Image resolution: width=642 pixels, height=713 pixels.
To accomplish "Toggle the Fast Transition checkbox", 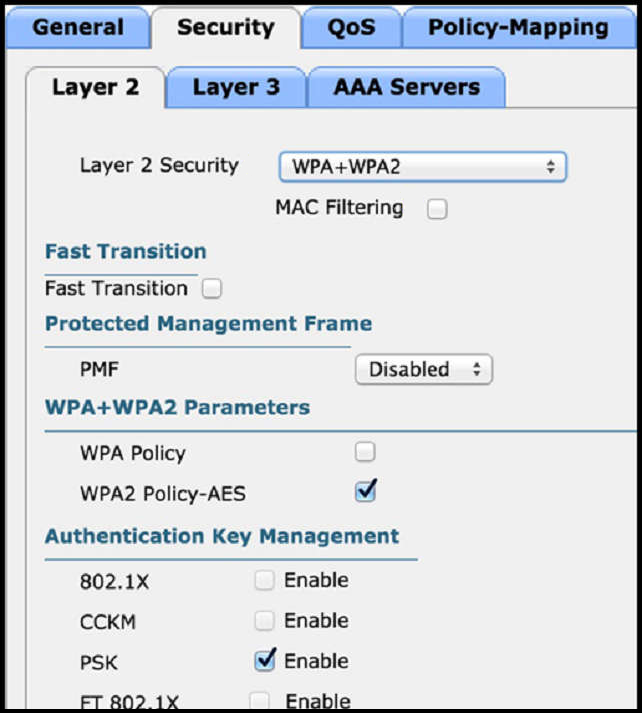I will (x=212, y=289).
